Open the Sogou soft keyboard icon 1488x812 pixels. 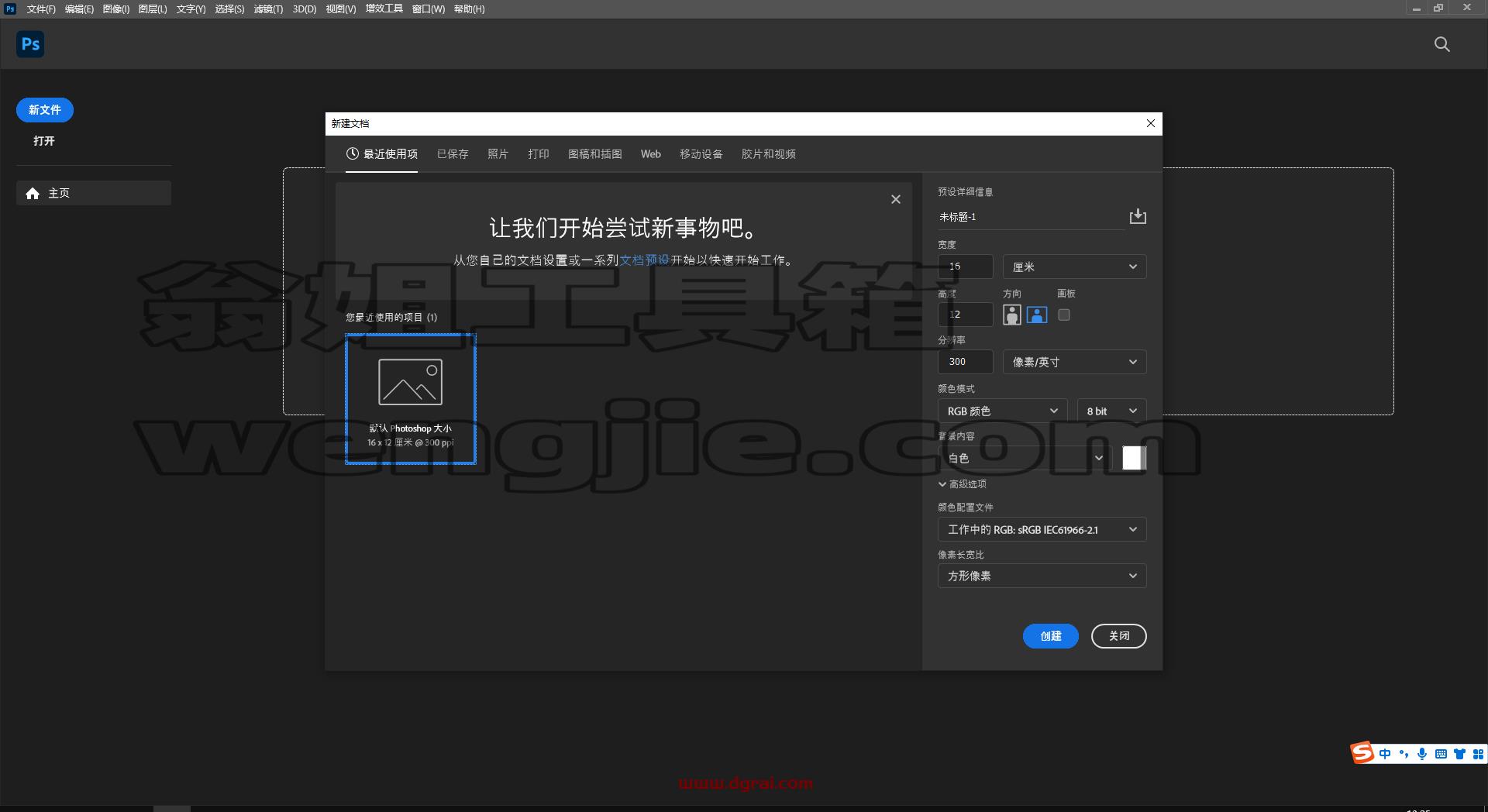point(1441,754)
